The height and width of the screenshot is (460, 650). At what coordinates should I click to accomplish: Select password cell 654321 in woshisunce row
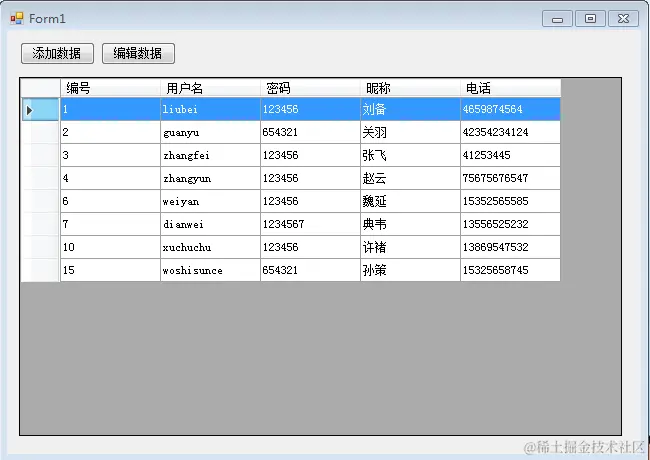click(x=310, y=271)
